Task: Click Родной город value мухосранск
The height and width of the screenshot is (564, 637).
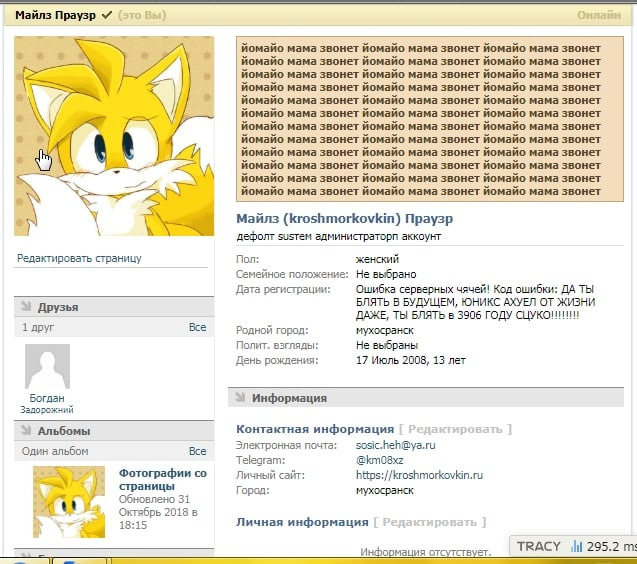Action: [x=384, y=330]
